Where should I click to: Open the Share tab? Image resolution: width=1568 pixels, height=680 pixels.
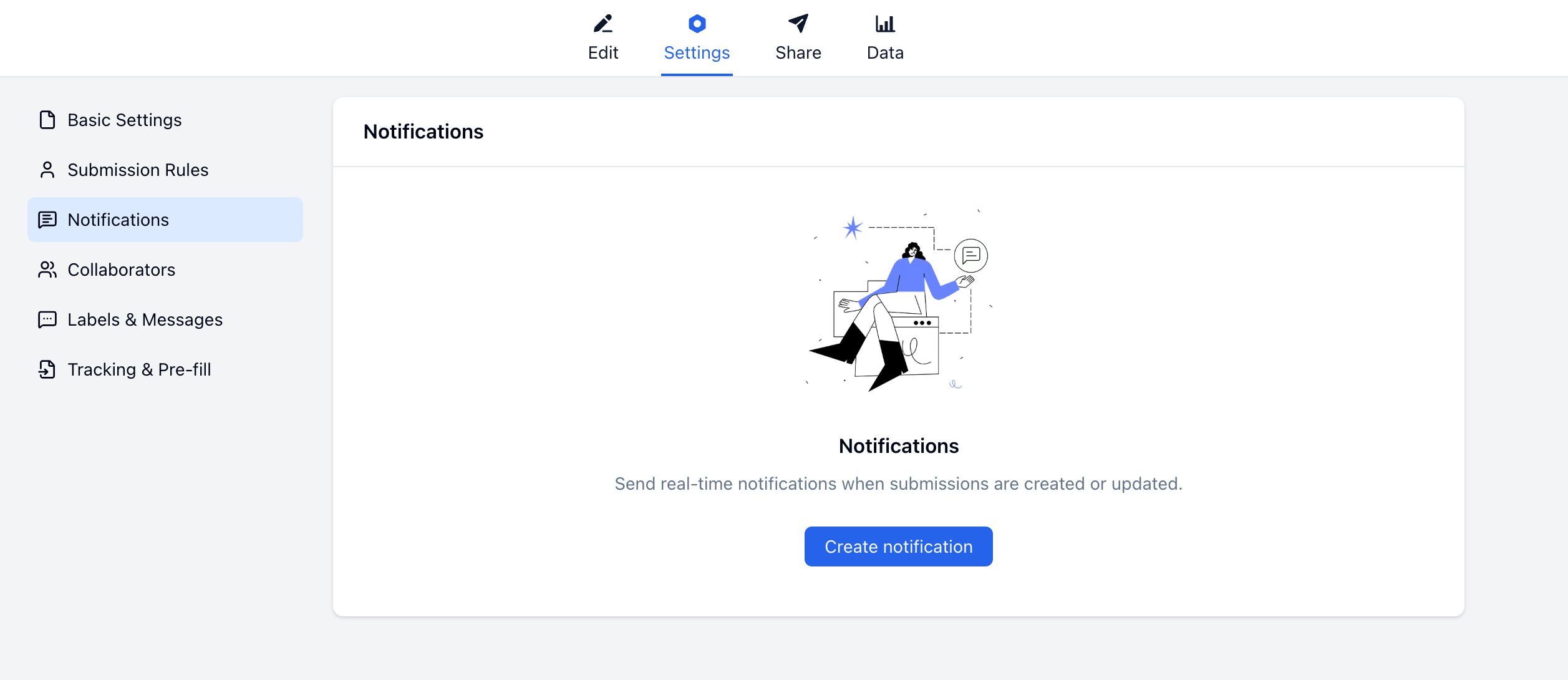pyautogui.click(x=798, y=52)
